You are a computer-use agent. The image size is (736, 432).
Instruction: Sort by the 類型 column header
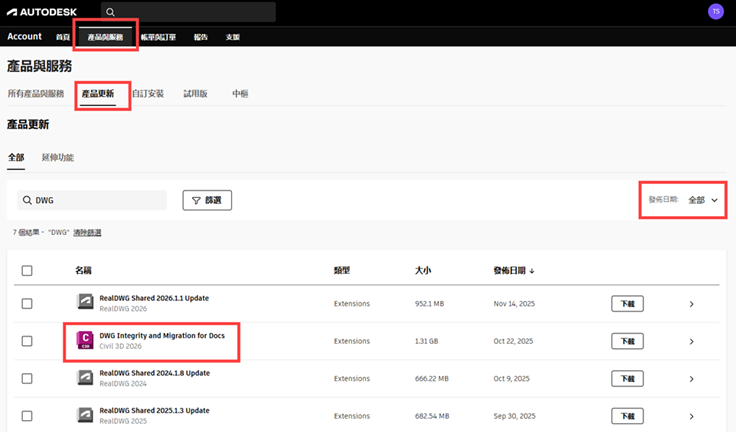[x=342, y=270]
